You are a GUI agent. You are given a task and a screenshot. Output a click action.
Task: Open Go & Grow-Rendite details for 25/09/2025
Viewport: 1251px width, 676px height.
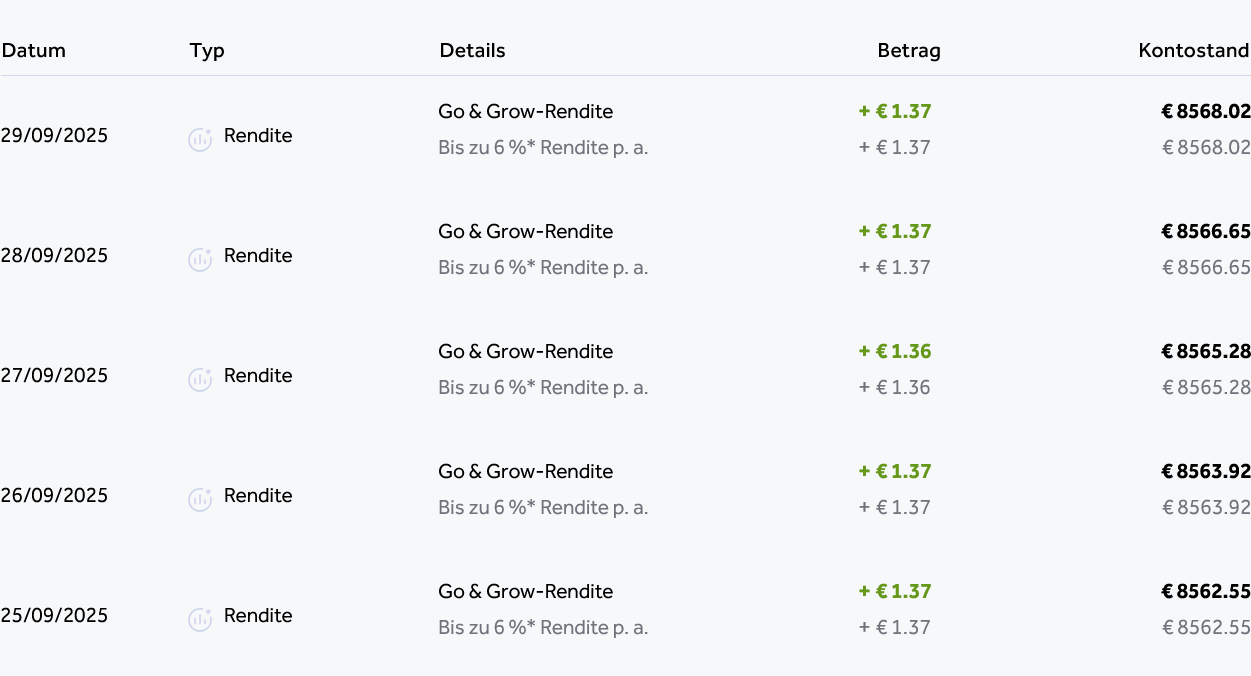click(x=525, y=592)
